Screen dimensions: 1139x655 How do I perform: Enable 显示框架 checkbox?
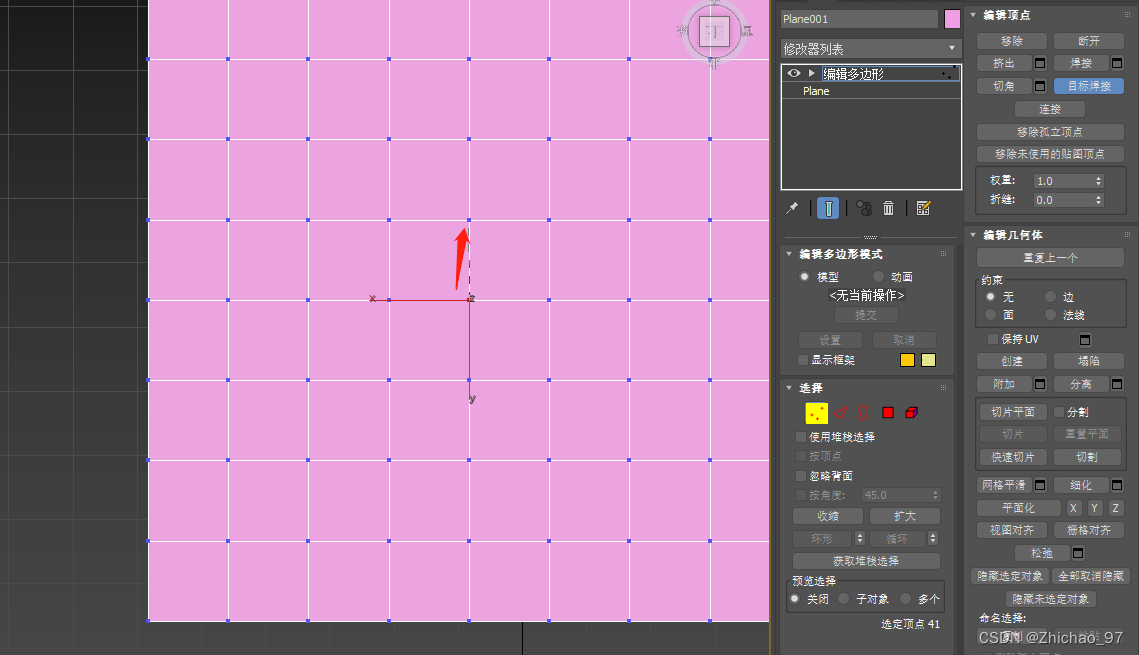803,360
